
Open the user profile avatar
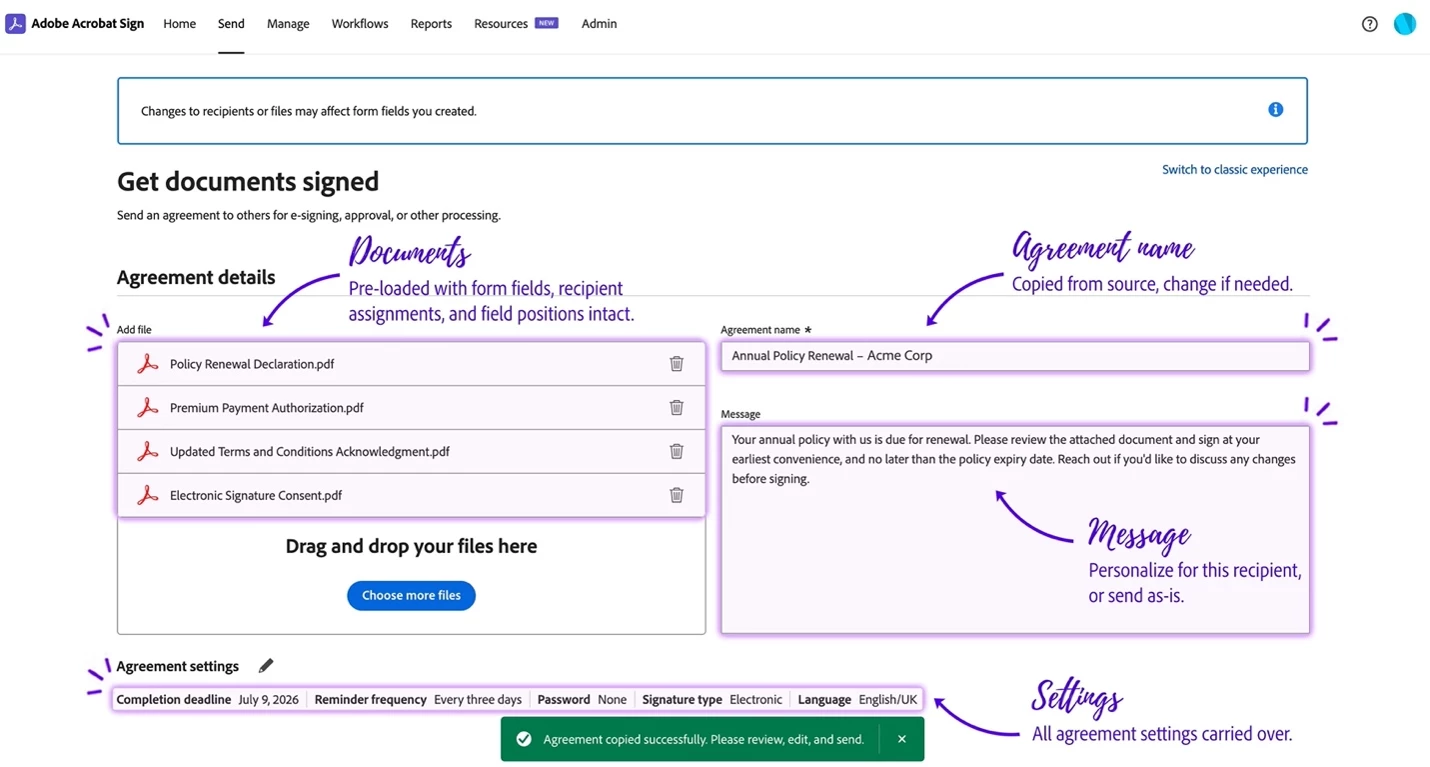(x=1405, y=24)
